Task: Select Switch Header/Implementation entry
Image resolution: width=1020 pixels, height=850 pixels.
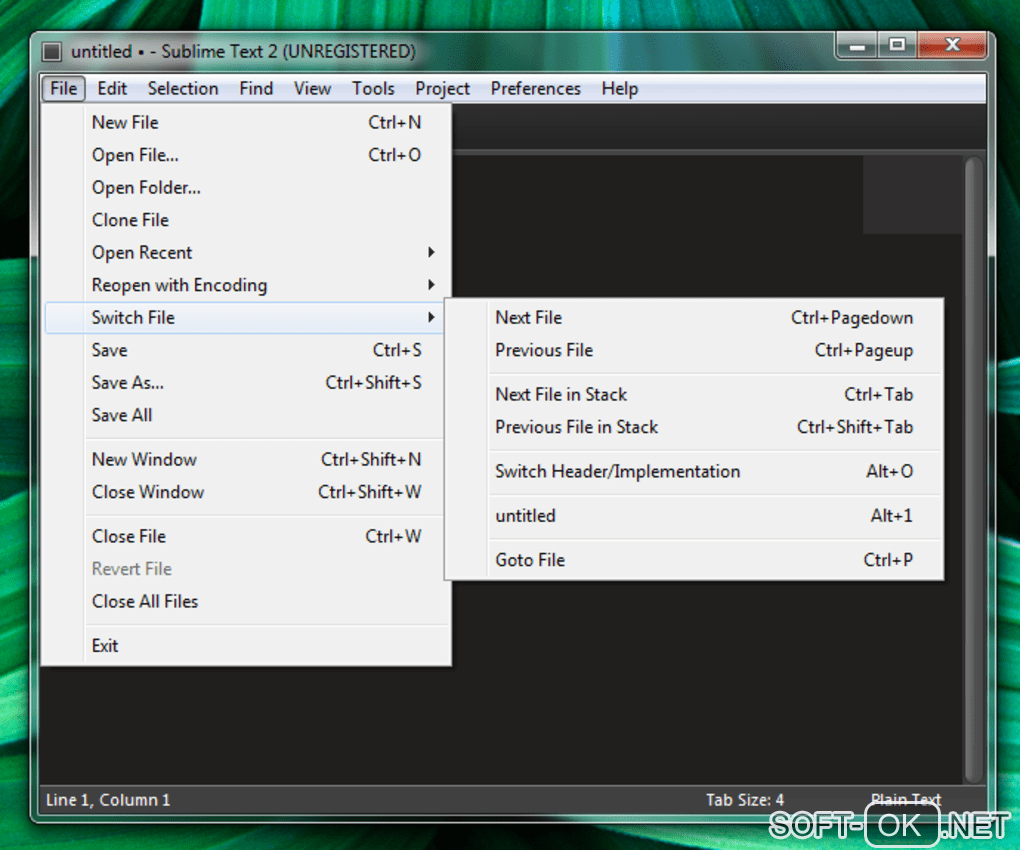Action: point(694,471)
